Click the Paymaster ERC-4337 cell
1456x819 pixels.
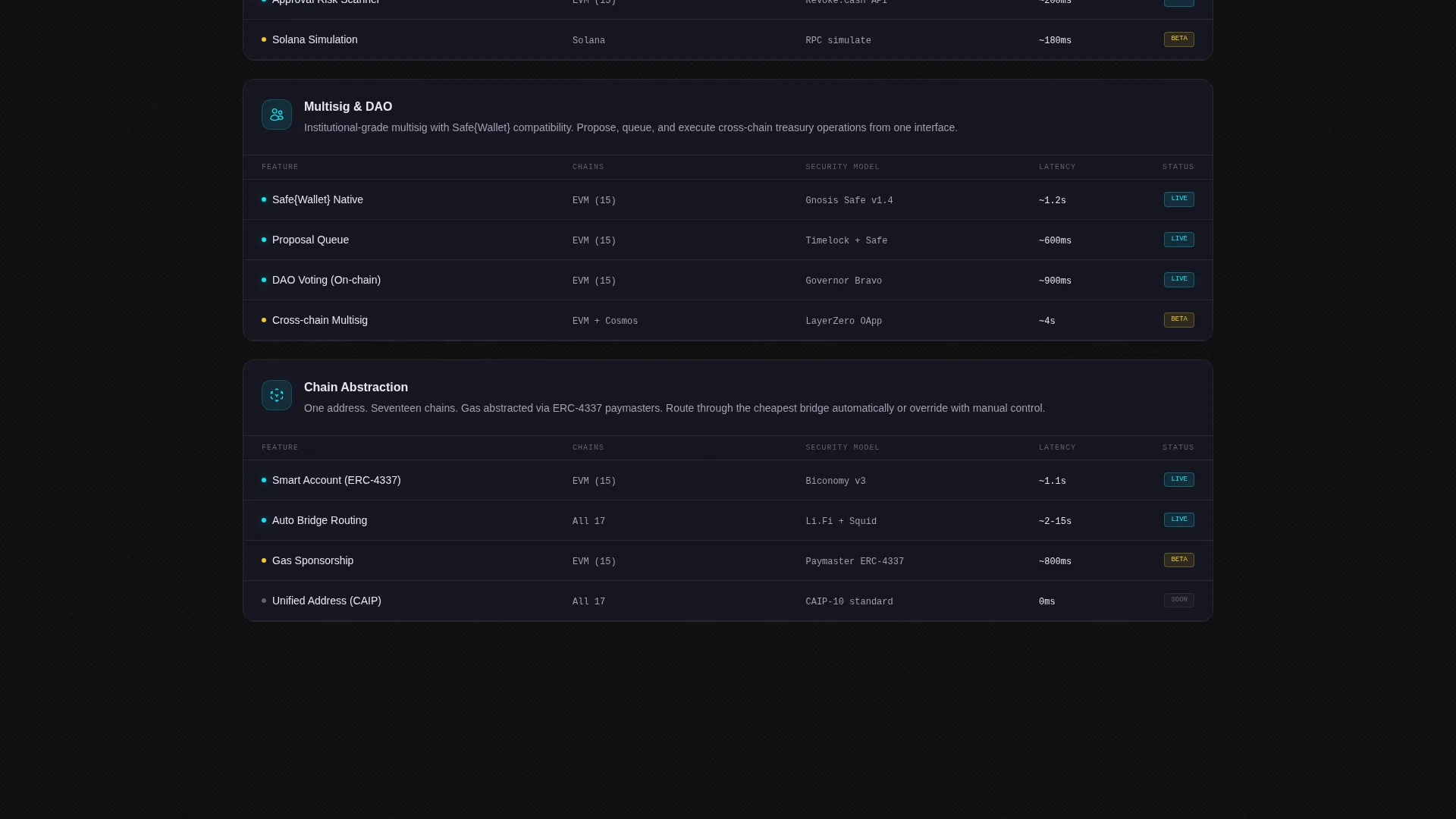(x=855, y=562)
